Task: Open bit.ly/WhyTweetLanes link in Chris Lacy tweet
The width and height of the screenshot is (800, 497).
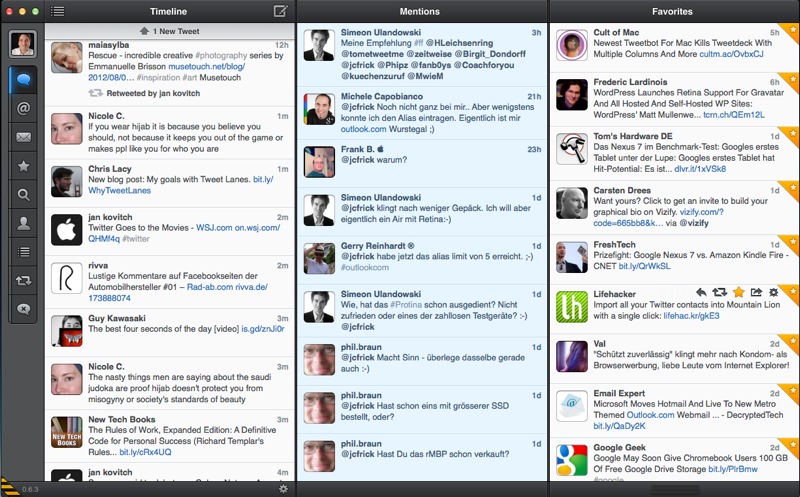Action: pyautogui.click(x=181, y=185)
